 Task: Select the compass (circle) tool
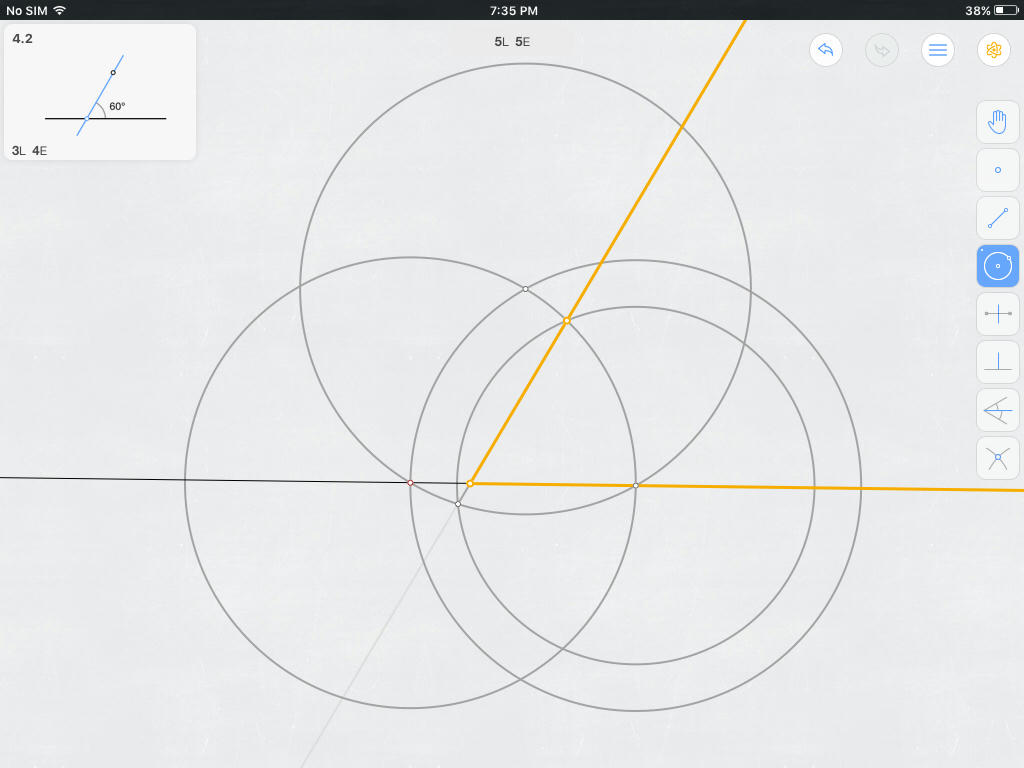point(997,266)
